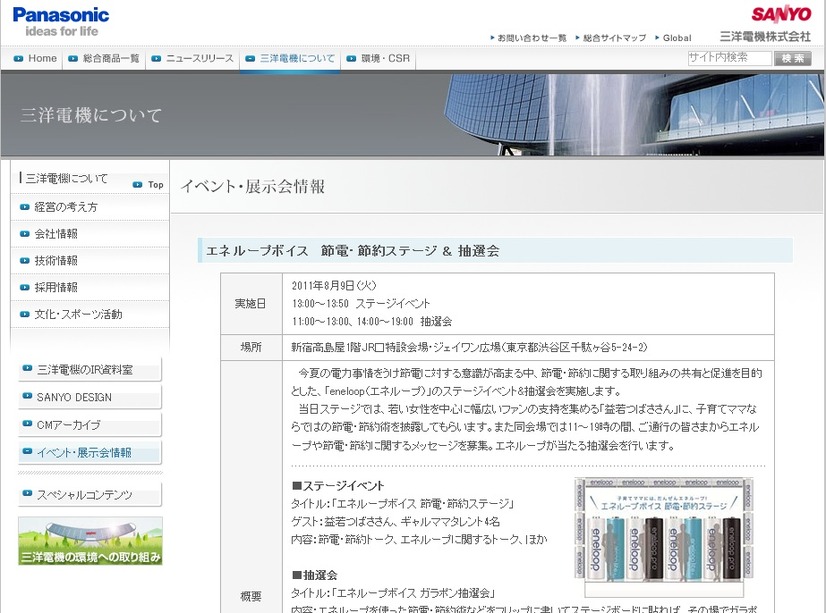Click the イベント・展示会情報 page heading
Screen dimensions: 826x613
pyautogui.click(x=252, y=186)
